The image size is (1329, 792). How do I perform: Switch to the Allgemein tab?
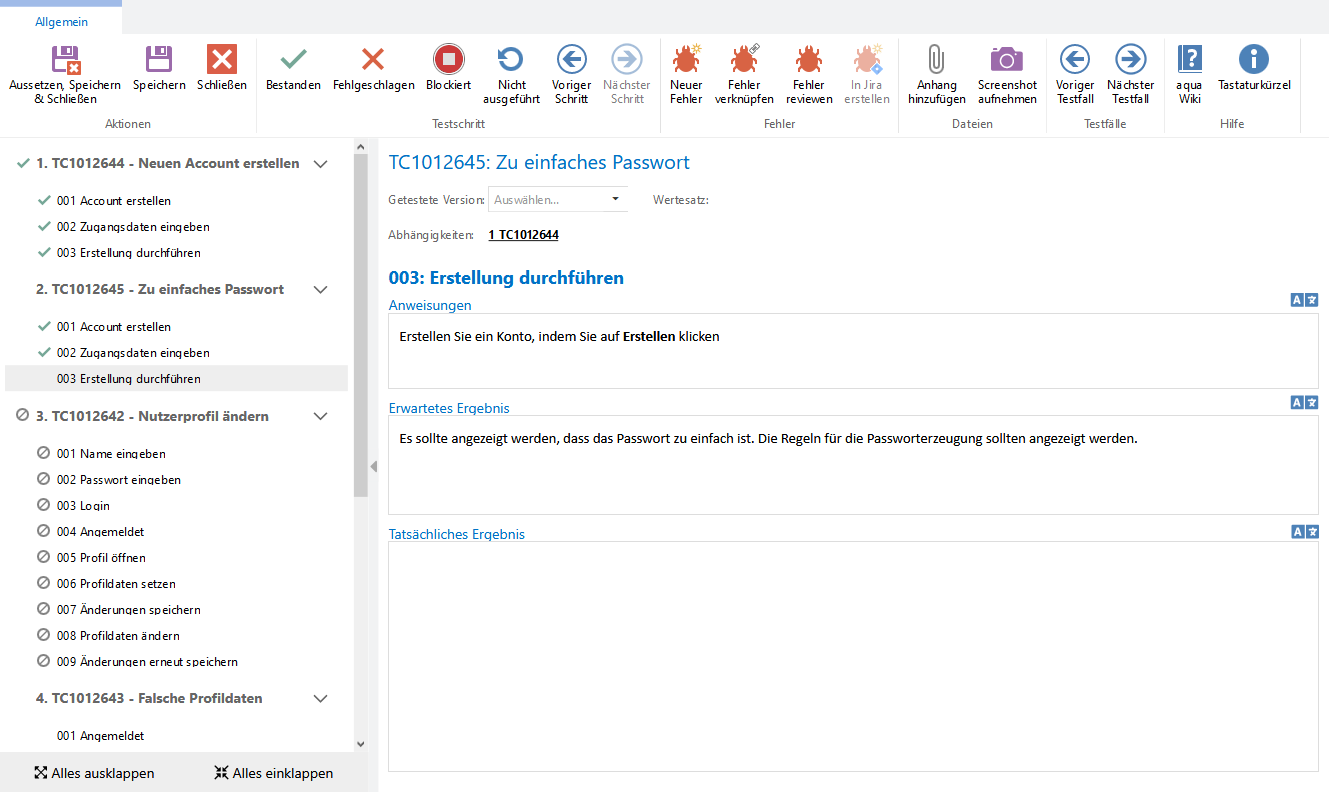pos(61,21)
